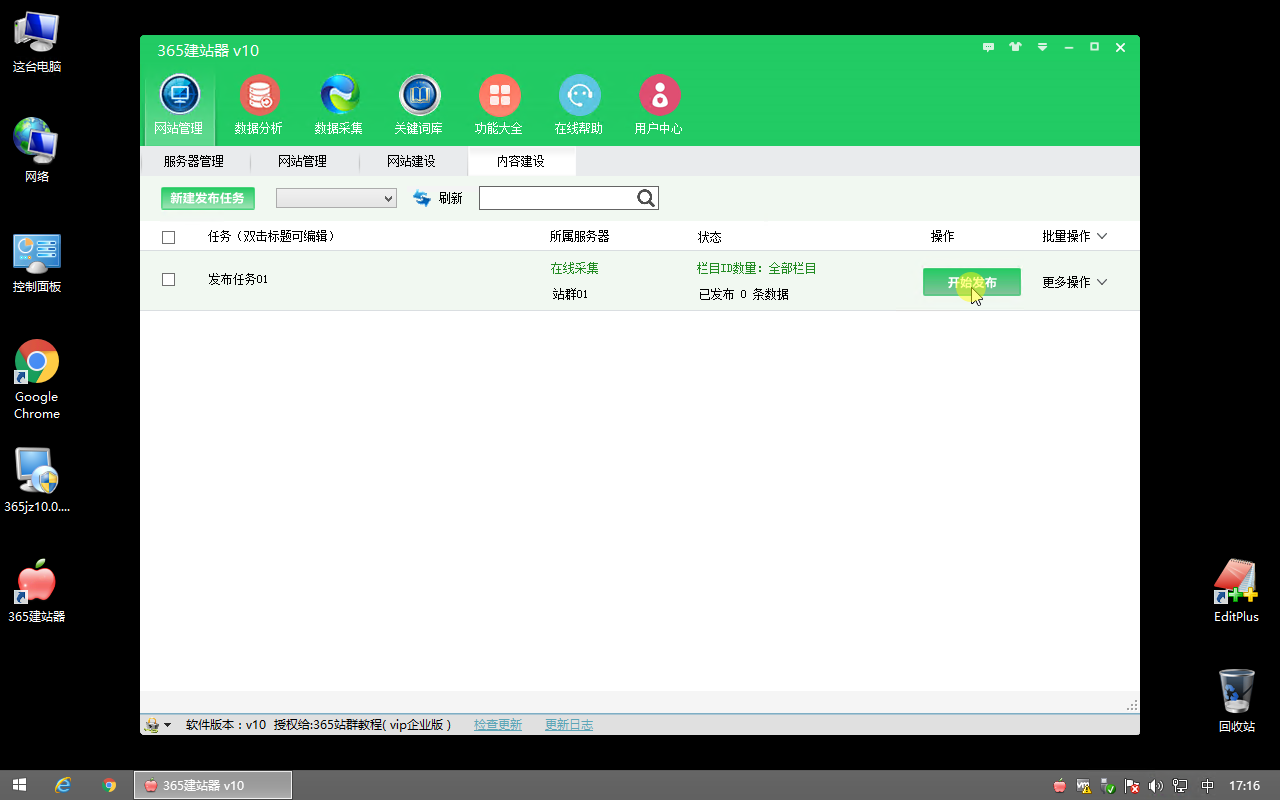Click 栏目ID数量：全部栏目 status text
1280x800 pixels.
(x=757, y=268)
